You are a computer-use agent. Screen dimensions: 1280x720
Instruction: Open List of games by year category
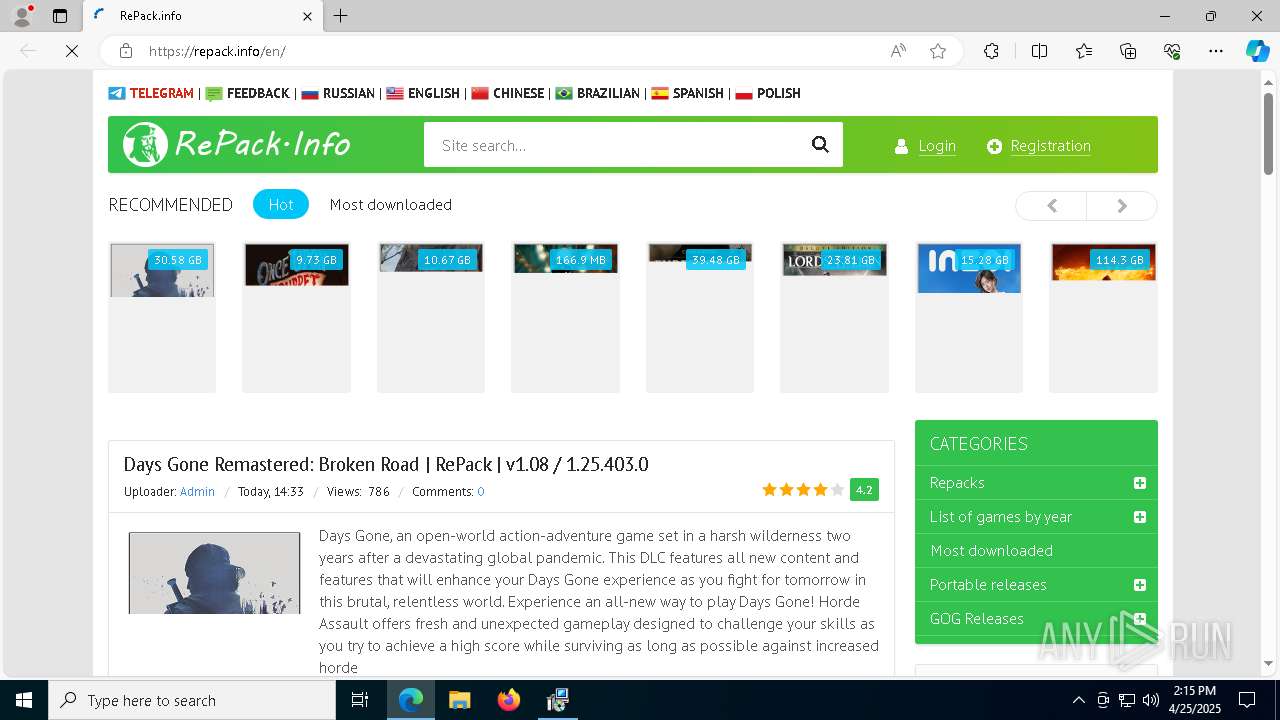coord(1001,516)
